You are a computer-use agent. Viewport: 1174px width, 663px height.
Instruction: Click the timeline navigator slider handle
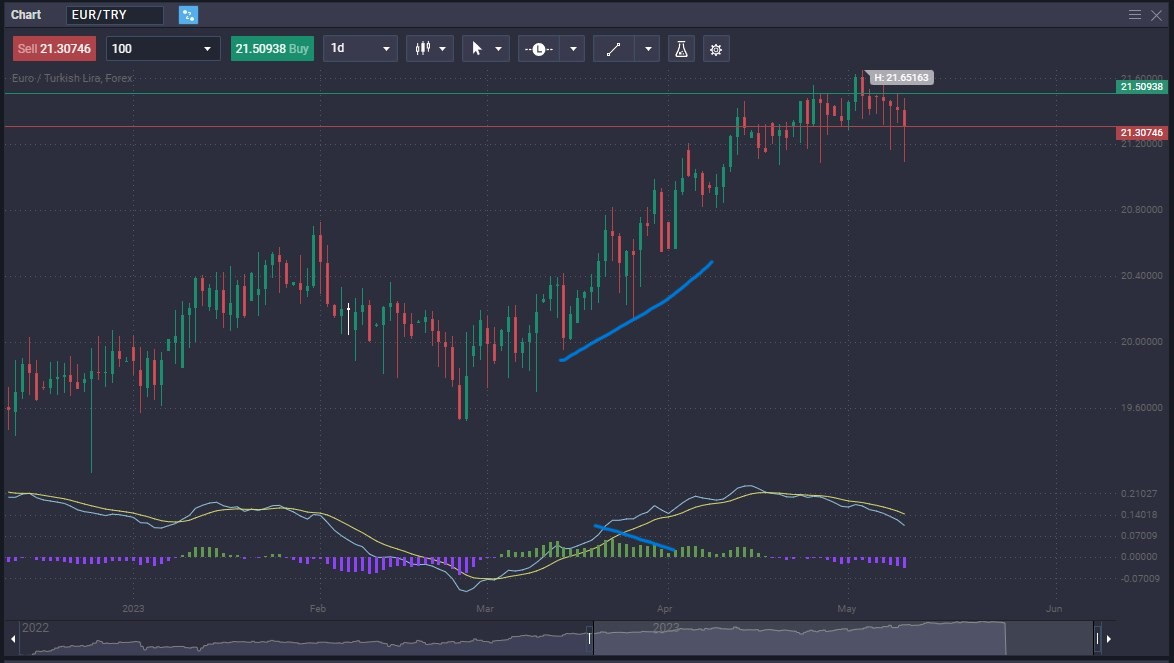(x=590, y=635)
